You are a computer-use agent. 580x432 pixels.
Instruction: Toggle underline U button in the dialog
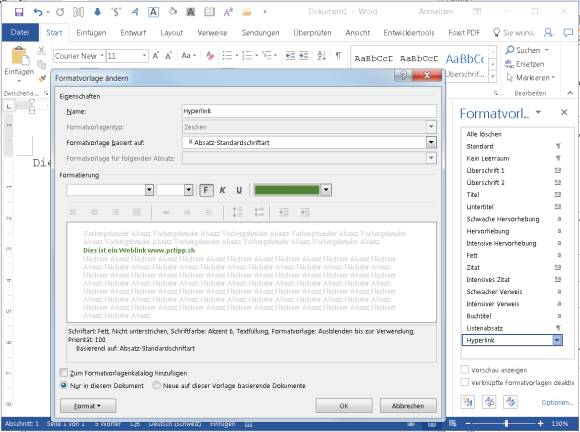[x=239, y=190]
